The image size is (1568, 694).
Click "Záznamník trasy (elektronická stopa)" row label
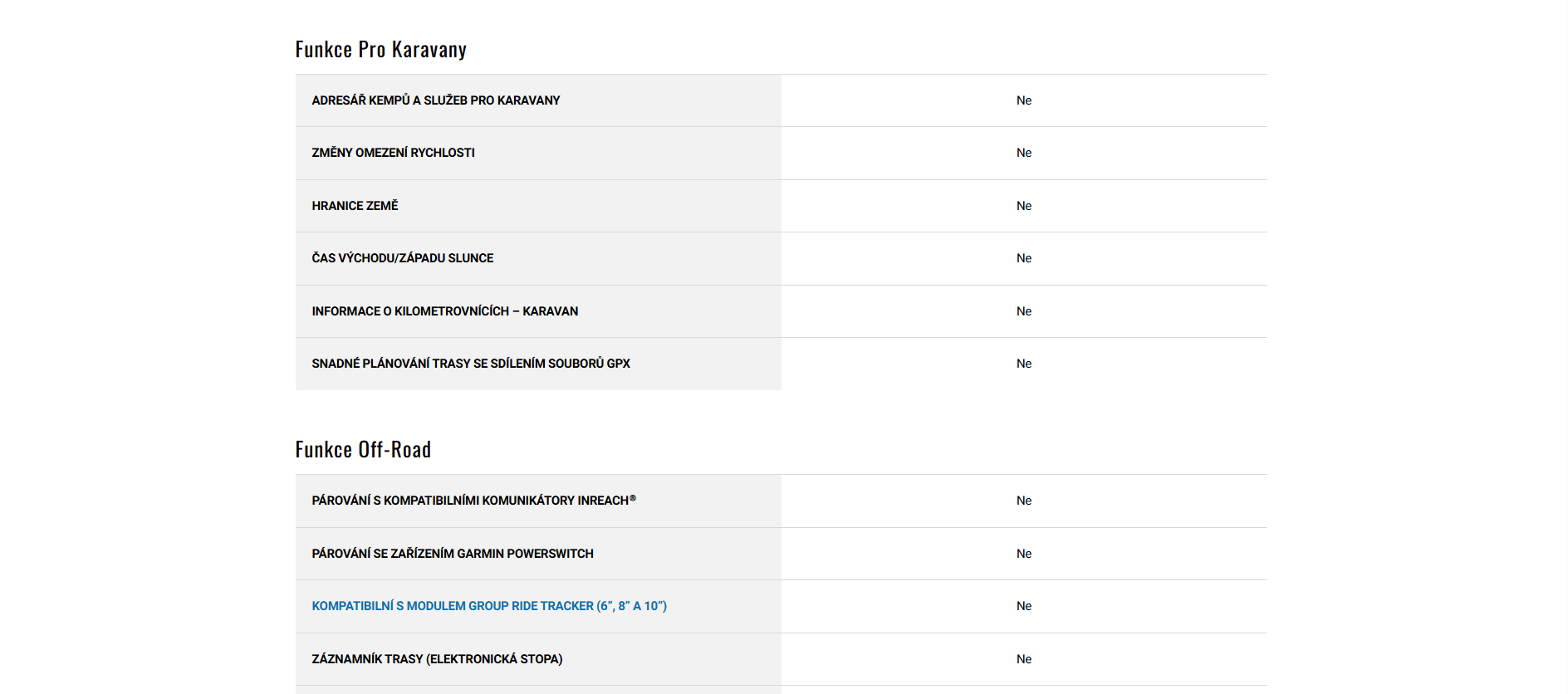tap(437, 659)
